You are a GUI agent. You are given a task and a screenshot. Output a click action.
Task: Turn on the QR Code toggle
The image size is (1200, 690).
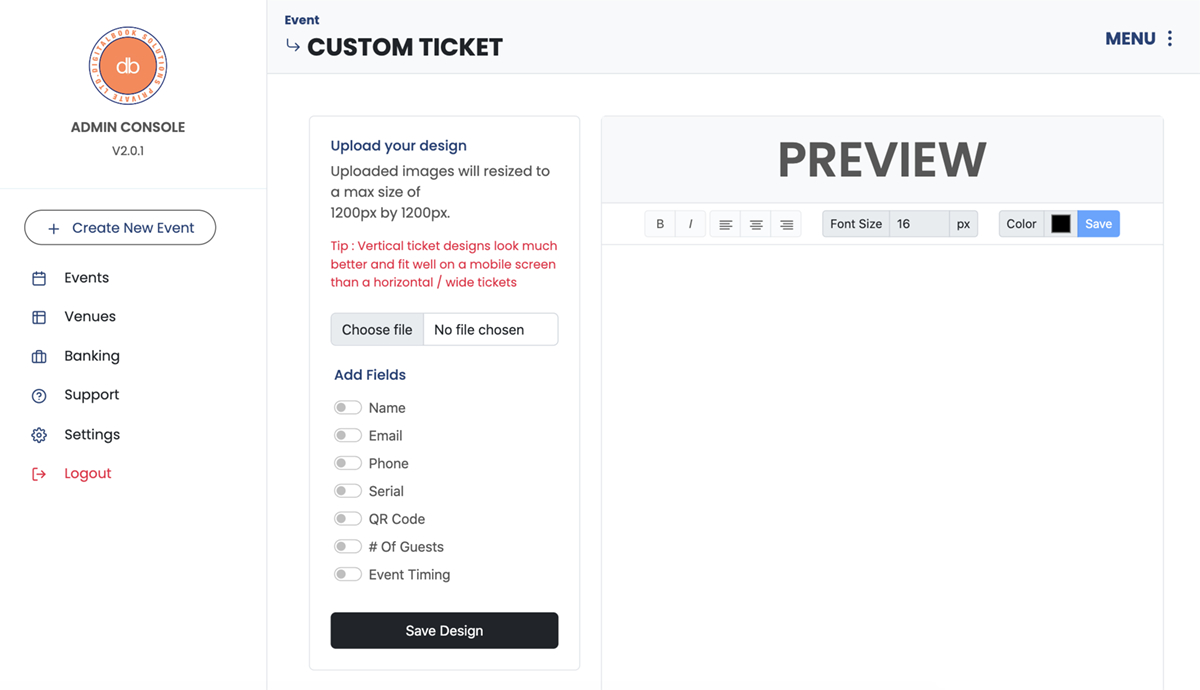[x=348, y=519]
